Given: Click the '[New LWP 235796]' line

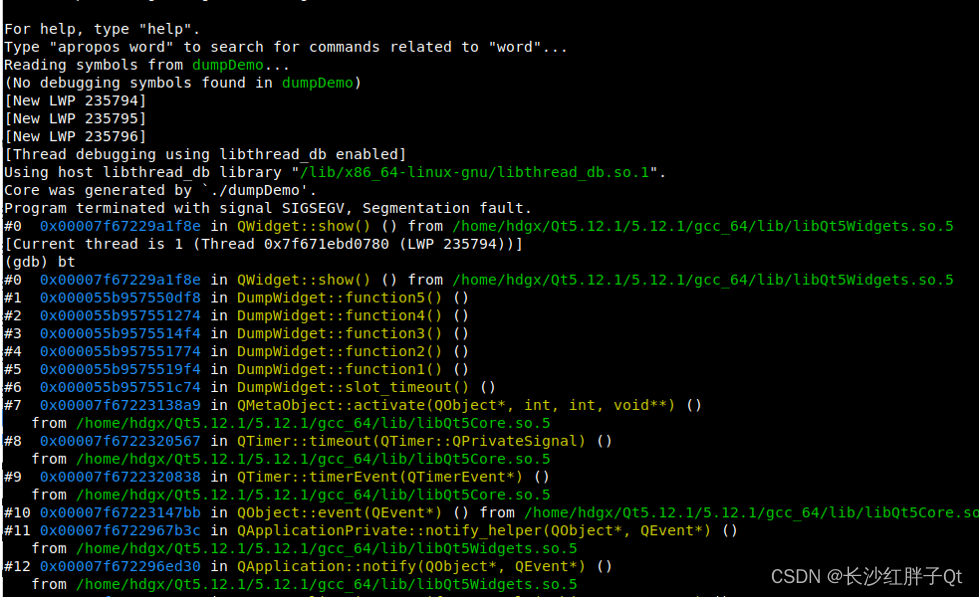Looking at the screenshot, I should click(x=75, y=137).
